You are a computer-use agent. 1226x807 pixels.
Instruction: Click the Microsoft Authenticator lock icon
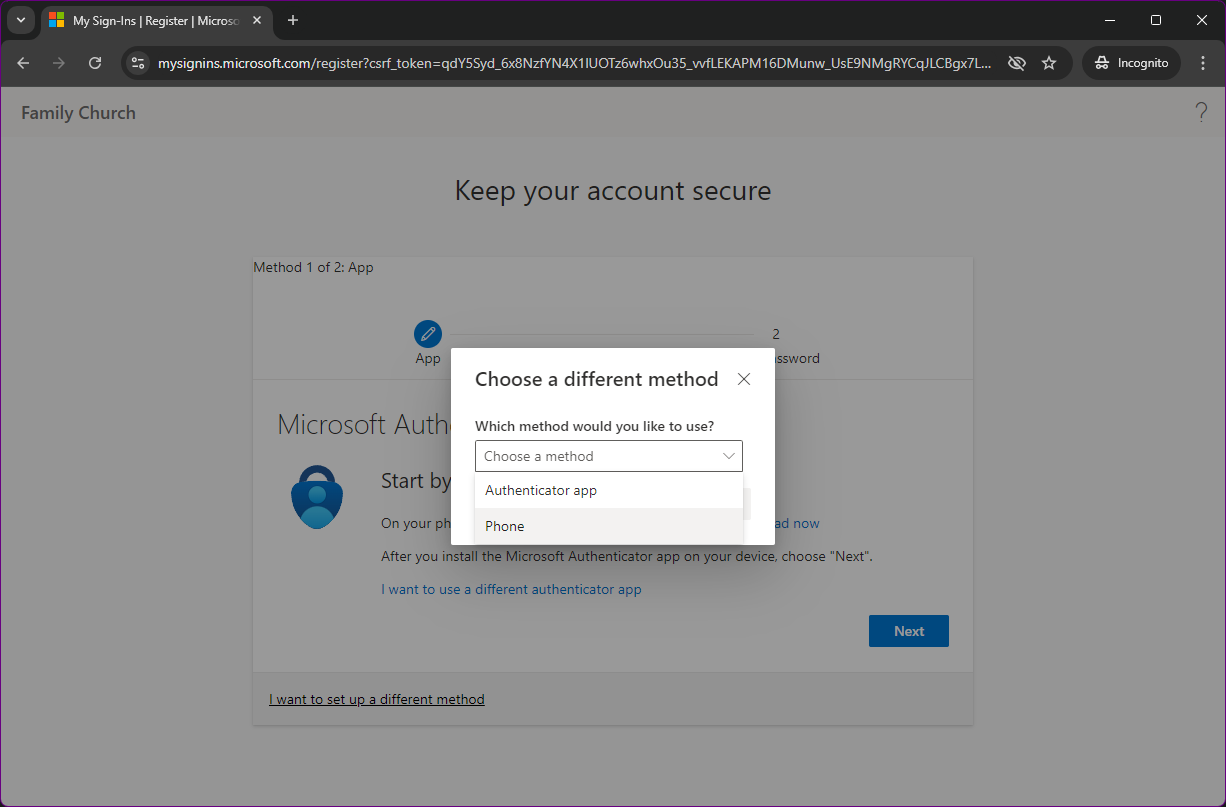[317, 497]
